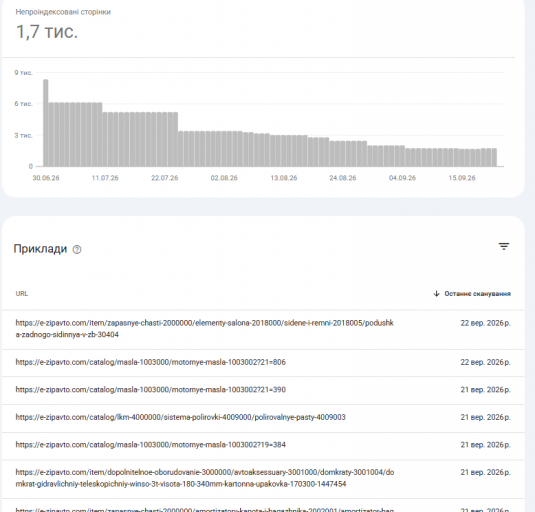This screenshot has width=535, height=512.
Task: Open the motornye-masla URL ending 19=384
Action: coord(263,445)
